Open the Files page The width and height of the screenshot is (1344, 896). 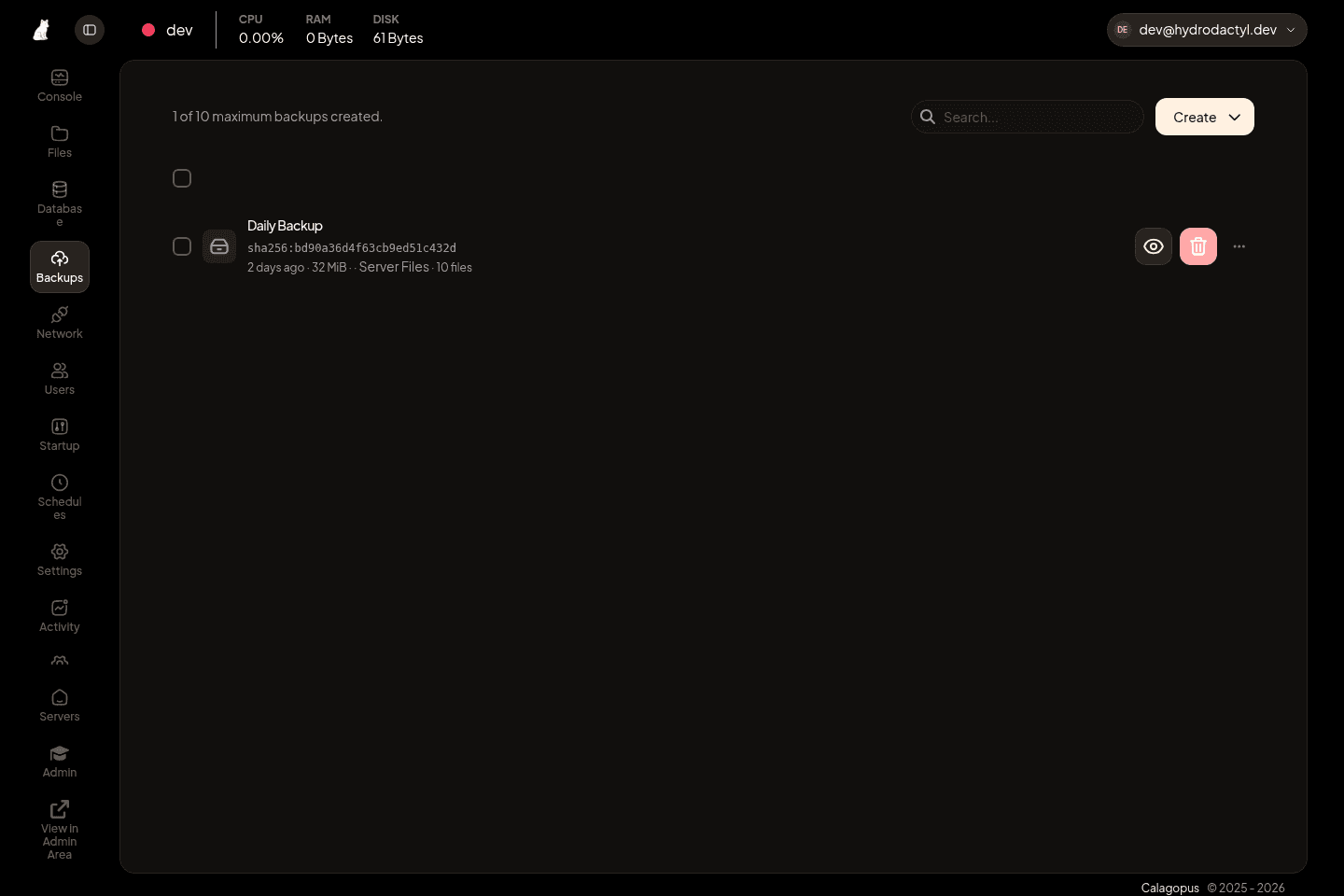pyautogui.click(x=60, y=142)
